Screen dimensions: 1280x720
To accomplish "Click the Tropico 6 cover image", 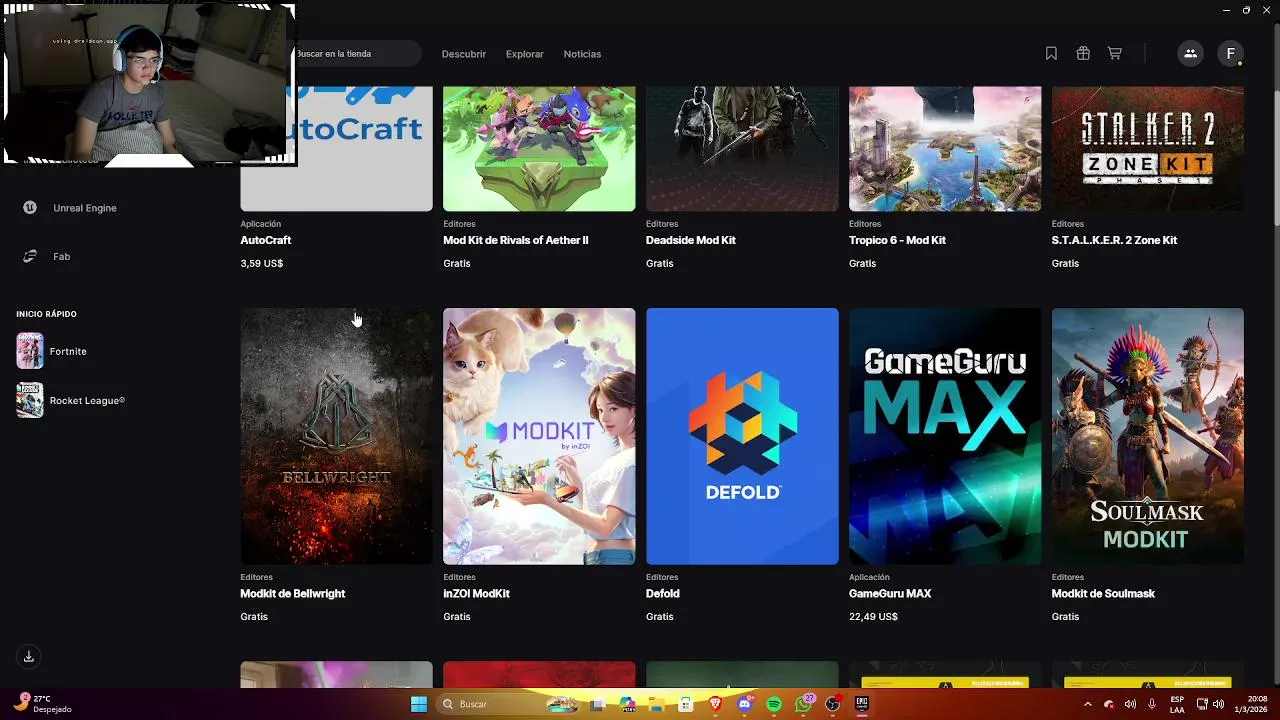I will tap(945, 148).
